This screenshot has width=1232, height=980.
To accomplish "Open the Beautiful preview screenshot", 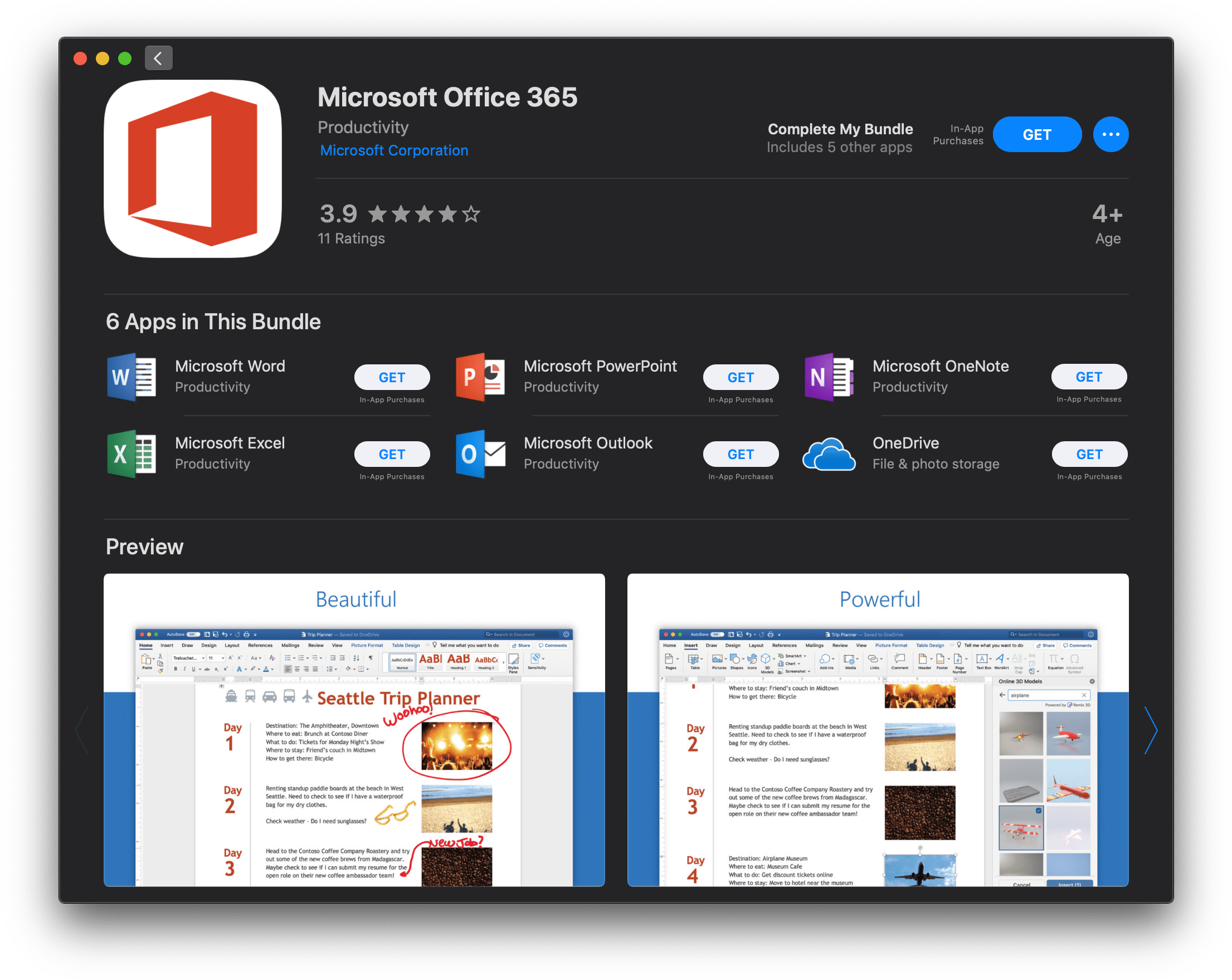I will 354,730.
